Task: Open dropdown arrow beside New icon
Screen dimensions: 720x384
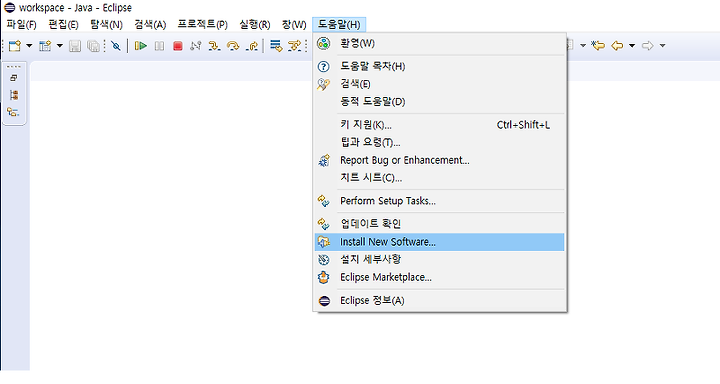Action: pos(29,45)
